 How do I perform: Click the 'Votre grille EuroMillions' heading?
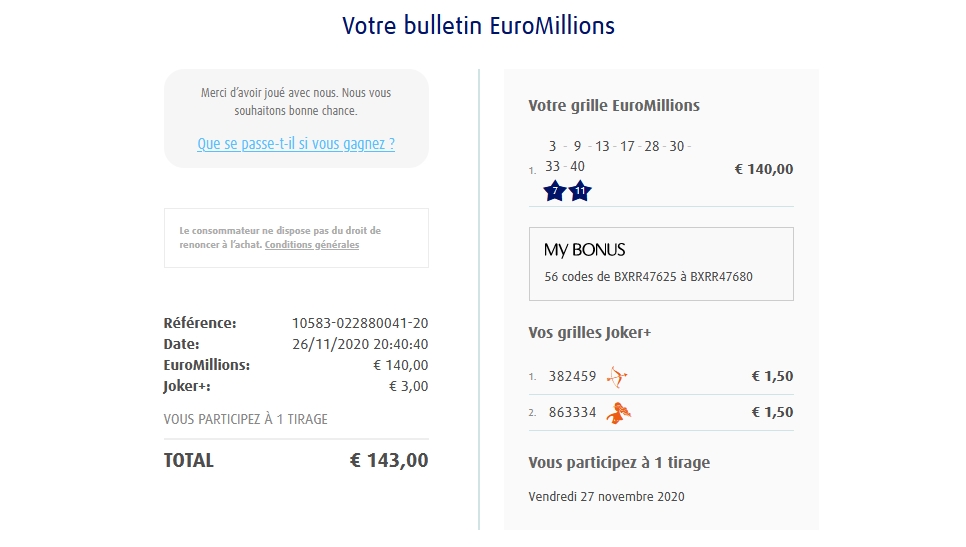[x=614, y=105]
